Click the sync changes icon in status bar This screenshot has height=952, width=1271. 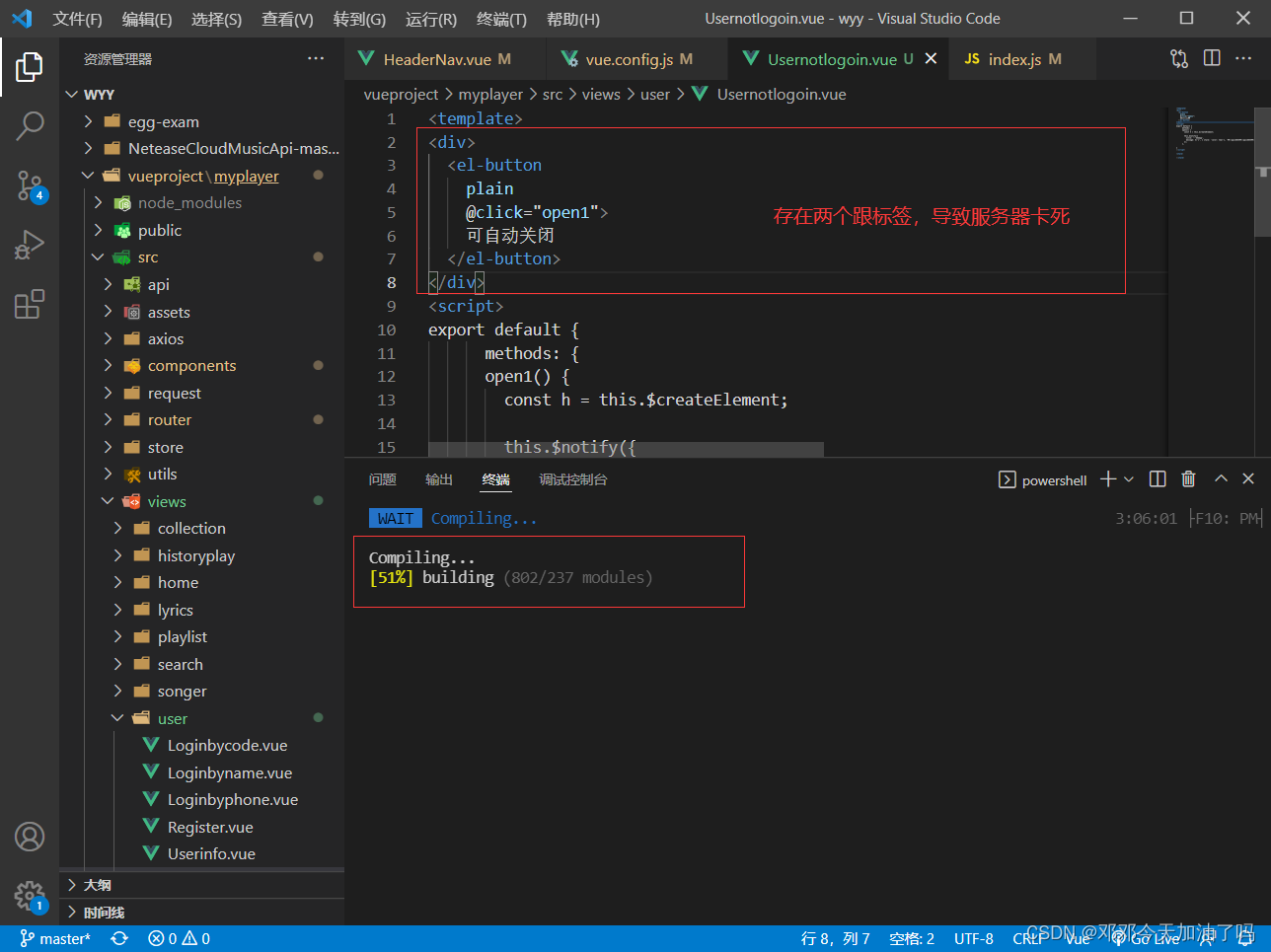click(x=119, y=939)
